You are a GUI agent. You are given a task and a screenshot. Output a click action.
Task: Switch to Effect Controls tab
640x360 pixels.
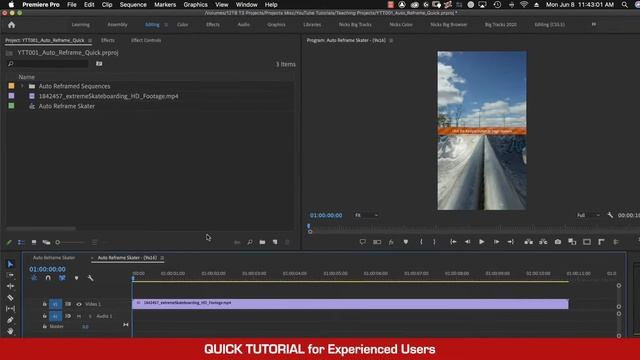pyautogui.click(x=146, y=40)
